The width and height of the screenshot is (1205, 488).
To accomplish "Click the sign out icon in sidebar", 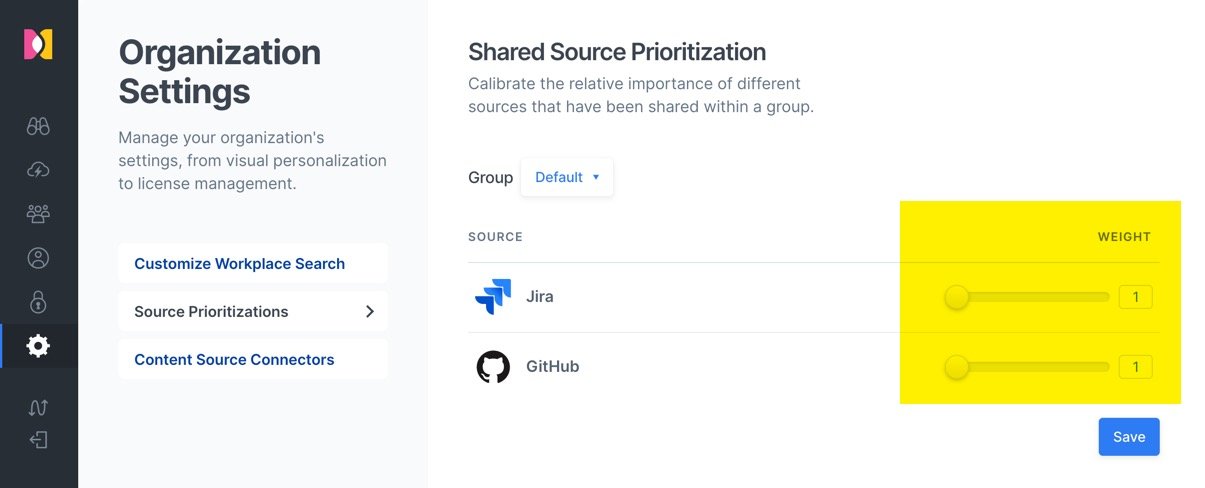I will (x=38, y=440).
